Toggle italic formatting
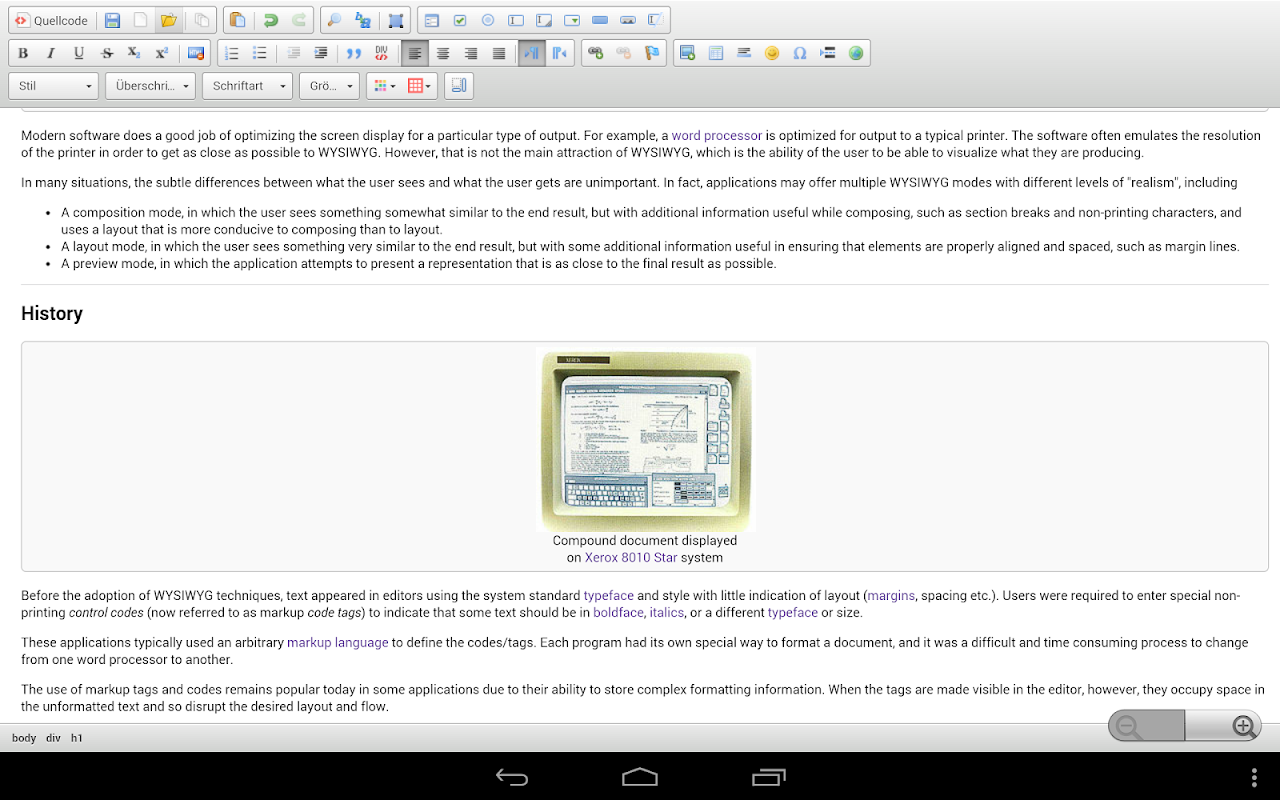 tap(51, 53)
